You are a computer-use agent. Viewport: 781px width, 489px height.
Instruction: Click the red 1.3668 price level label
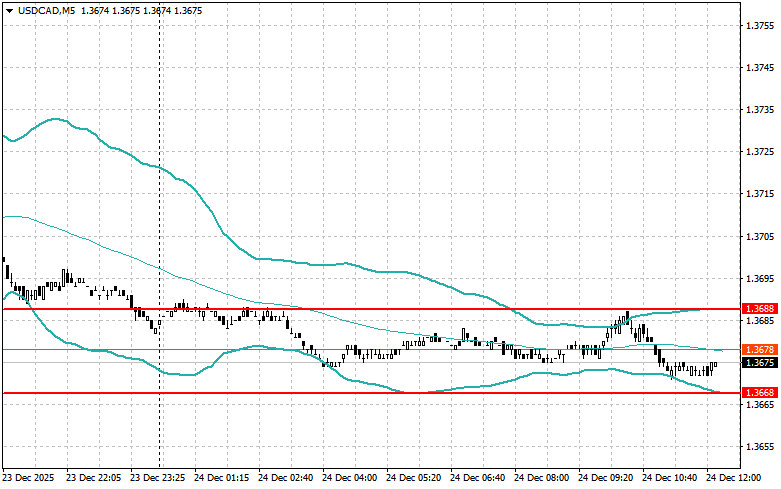coord(760,393)
